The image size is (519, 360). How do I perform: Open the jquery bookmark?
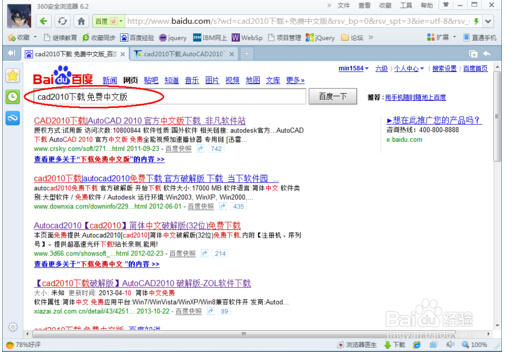tap(173, 38)
